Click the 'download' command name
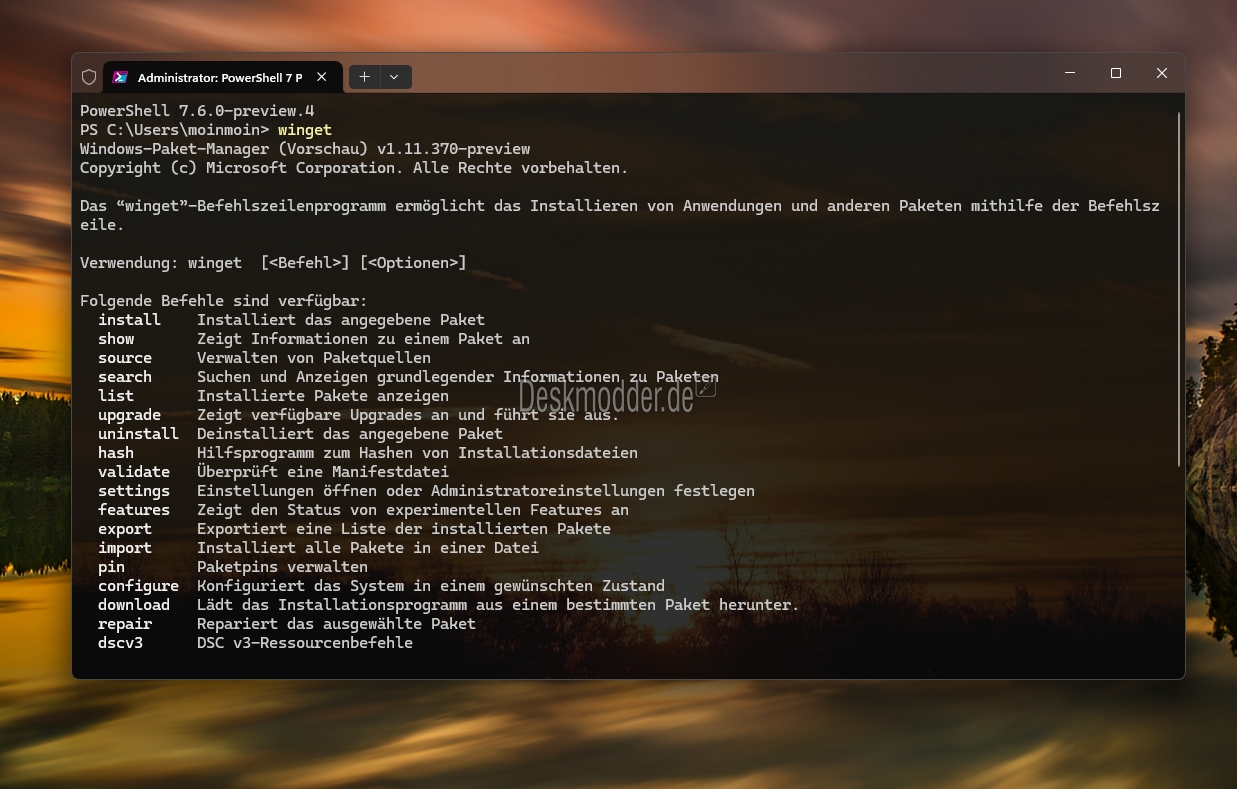The image size is (1237, 789). coord(134,605)
